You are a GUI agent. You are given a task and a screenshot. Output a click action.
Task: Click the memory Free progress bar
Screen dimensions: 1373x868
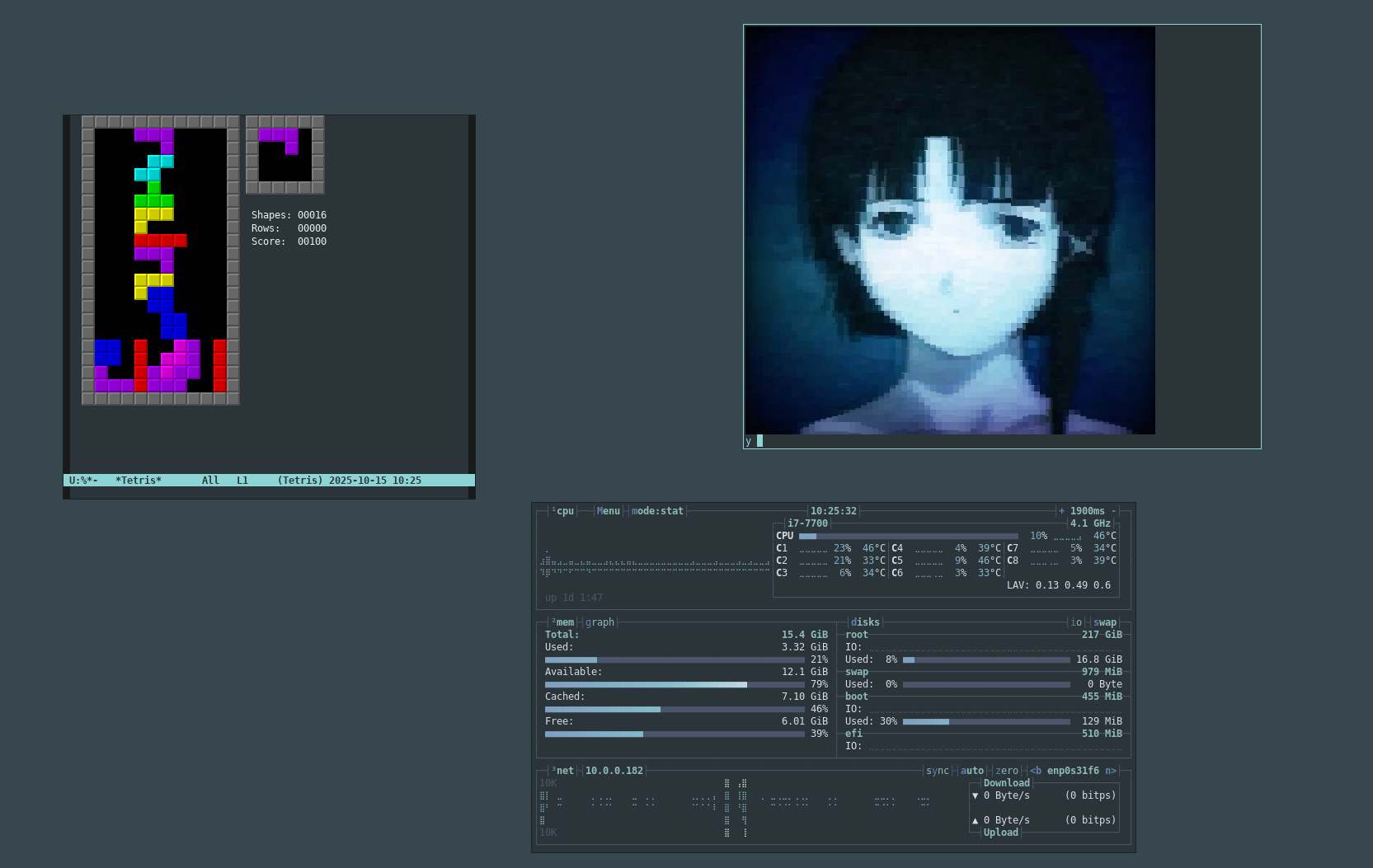pyautogui.click(x=675, y=734)
